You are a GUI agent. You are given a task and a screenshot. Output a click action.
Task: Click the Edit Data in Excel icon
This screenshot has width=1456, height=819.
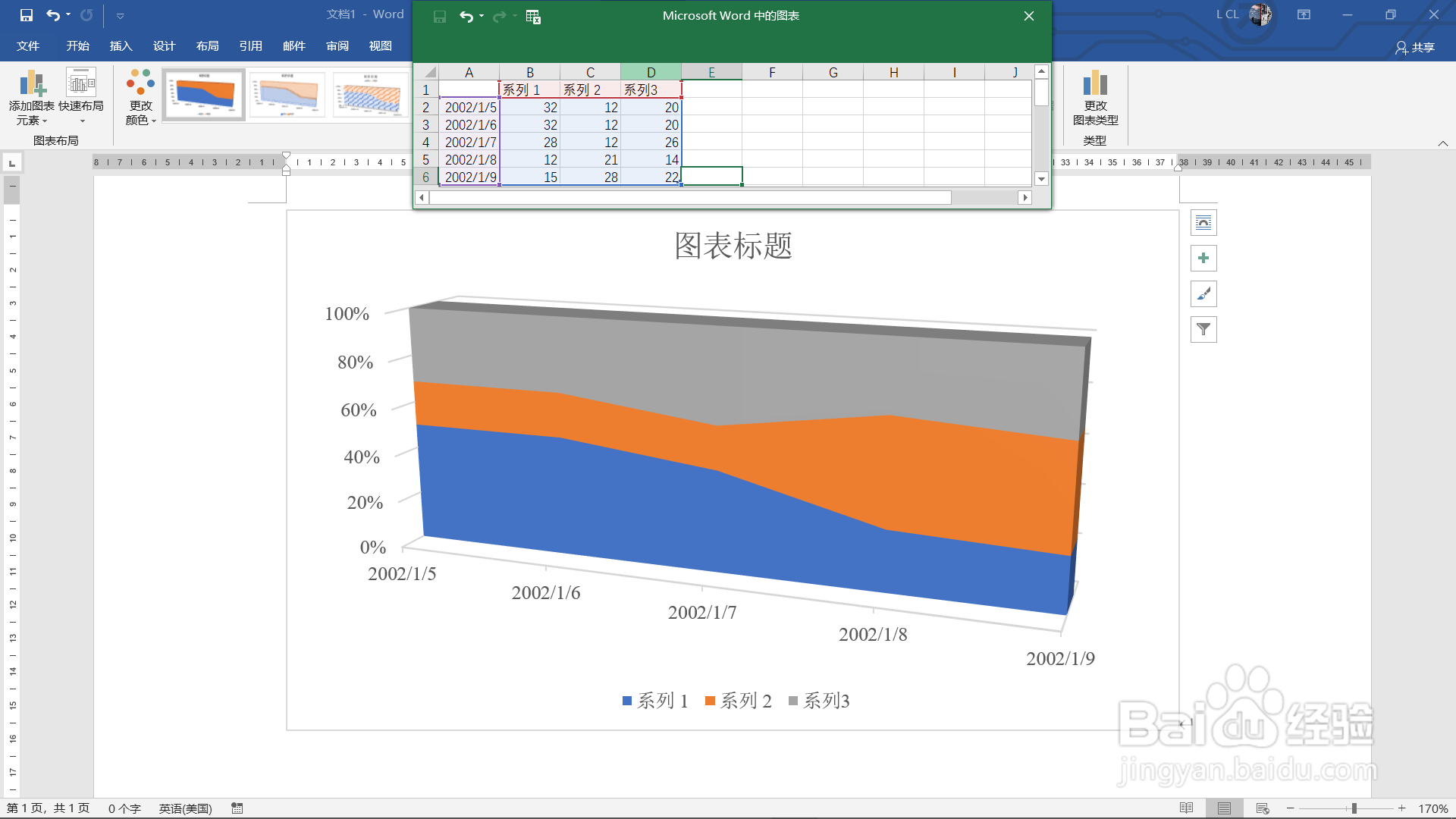533,17
